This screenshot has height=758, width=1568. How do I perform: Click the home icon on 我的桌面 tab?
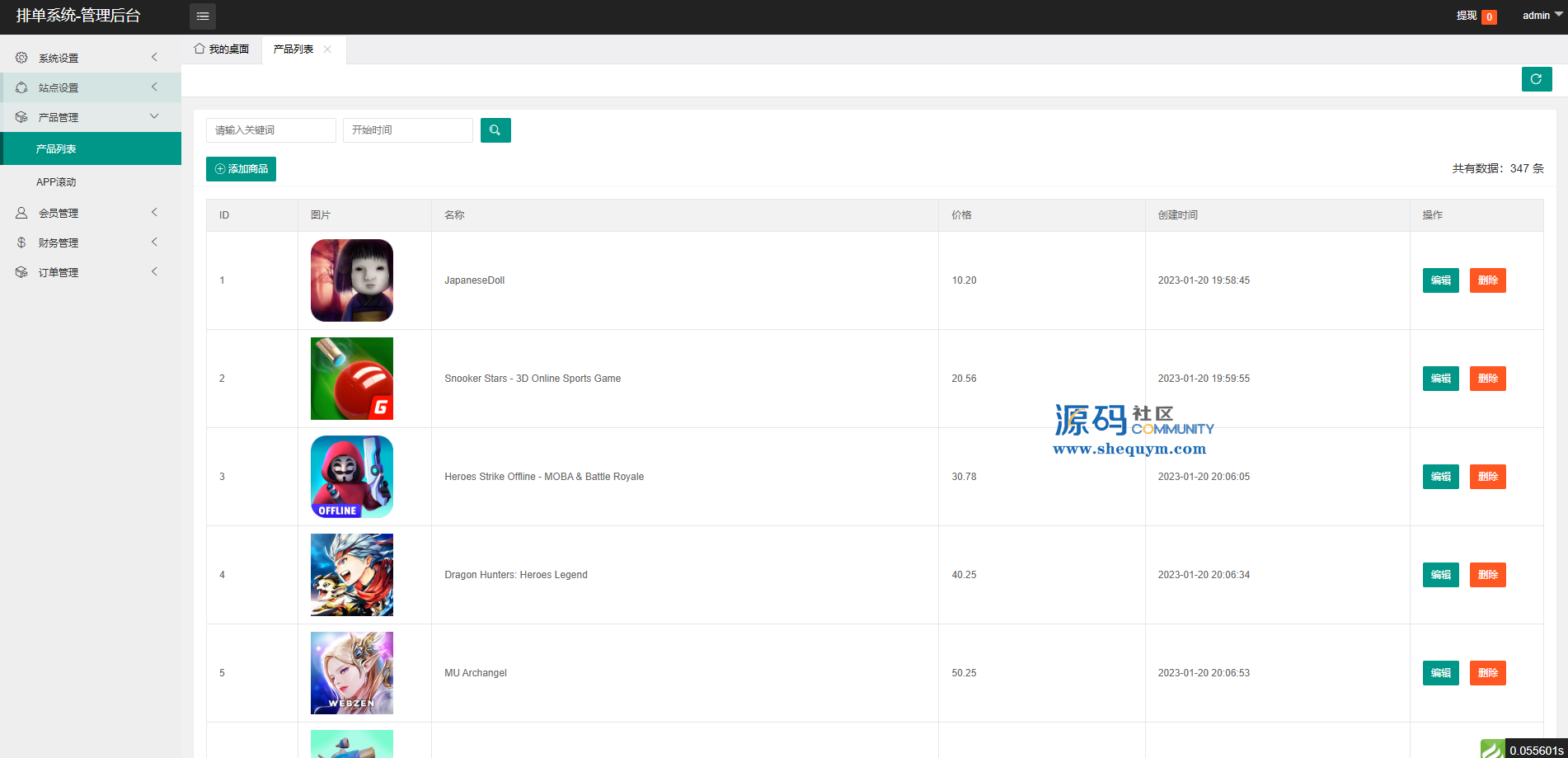[199, 49]
